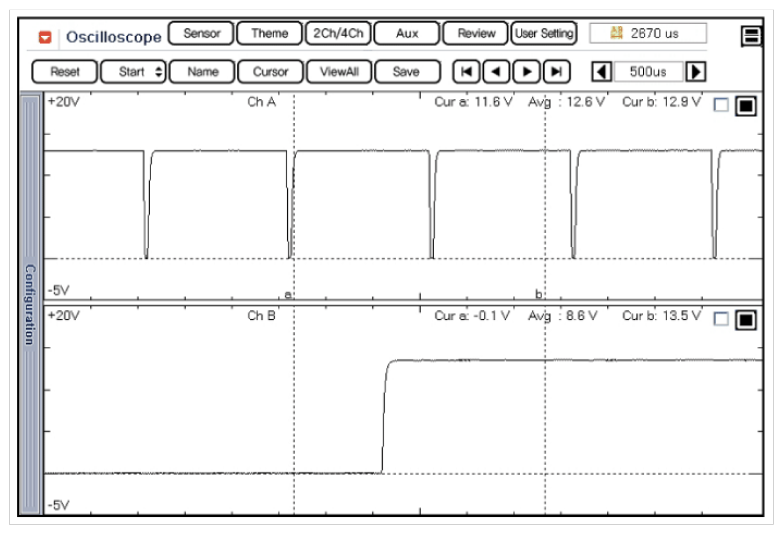Open the Start dropdown selector
Viewport: 783px width, 534px height.
(133, 72)
